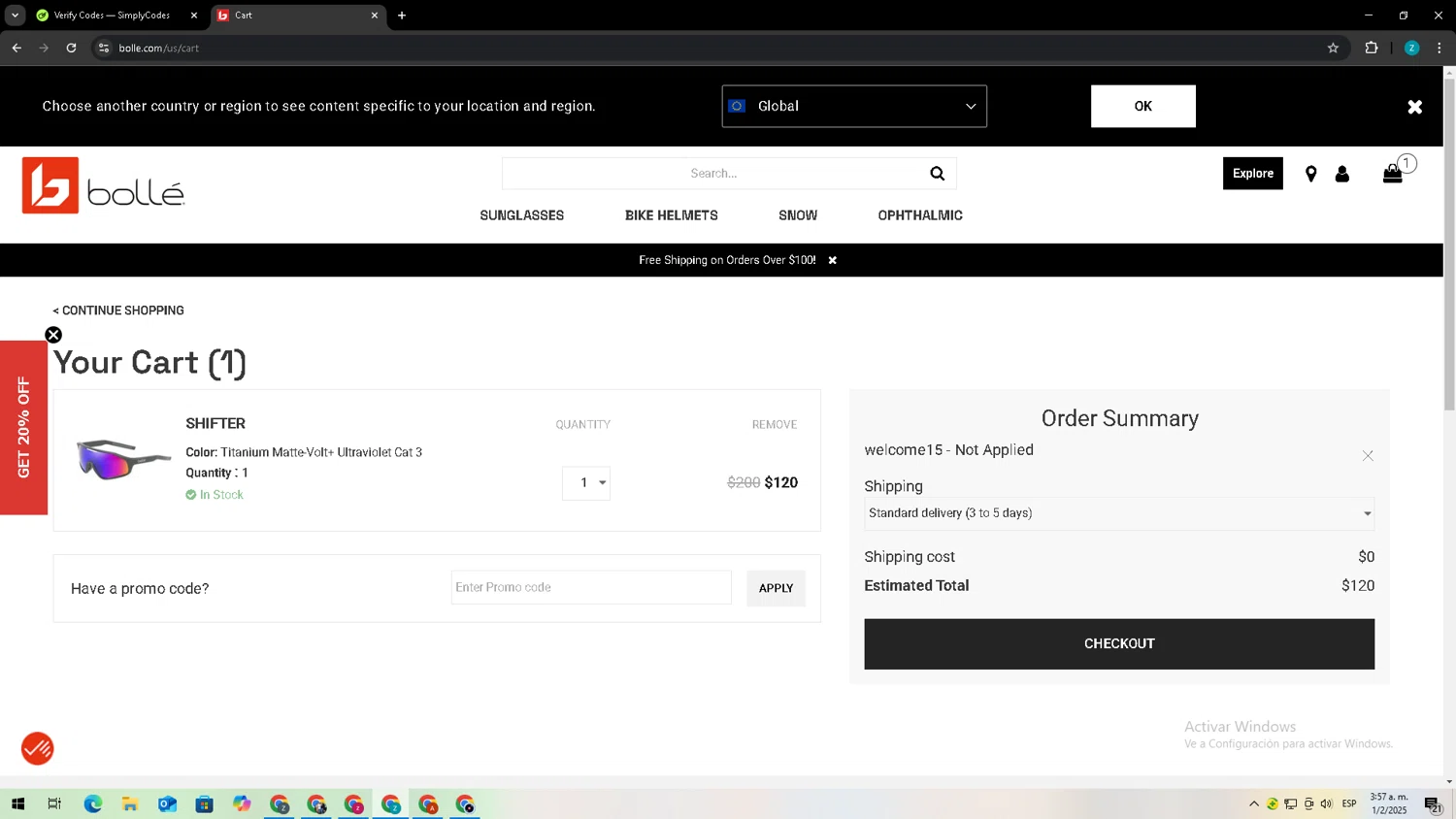This screenshot has width=1456, height=819.
Task: Close the Get 20% Off side tab
Action: (x=53, y=335)
